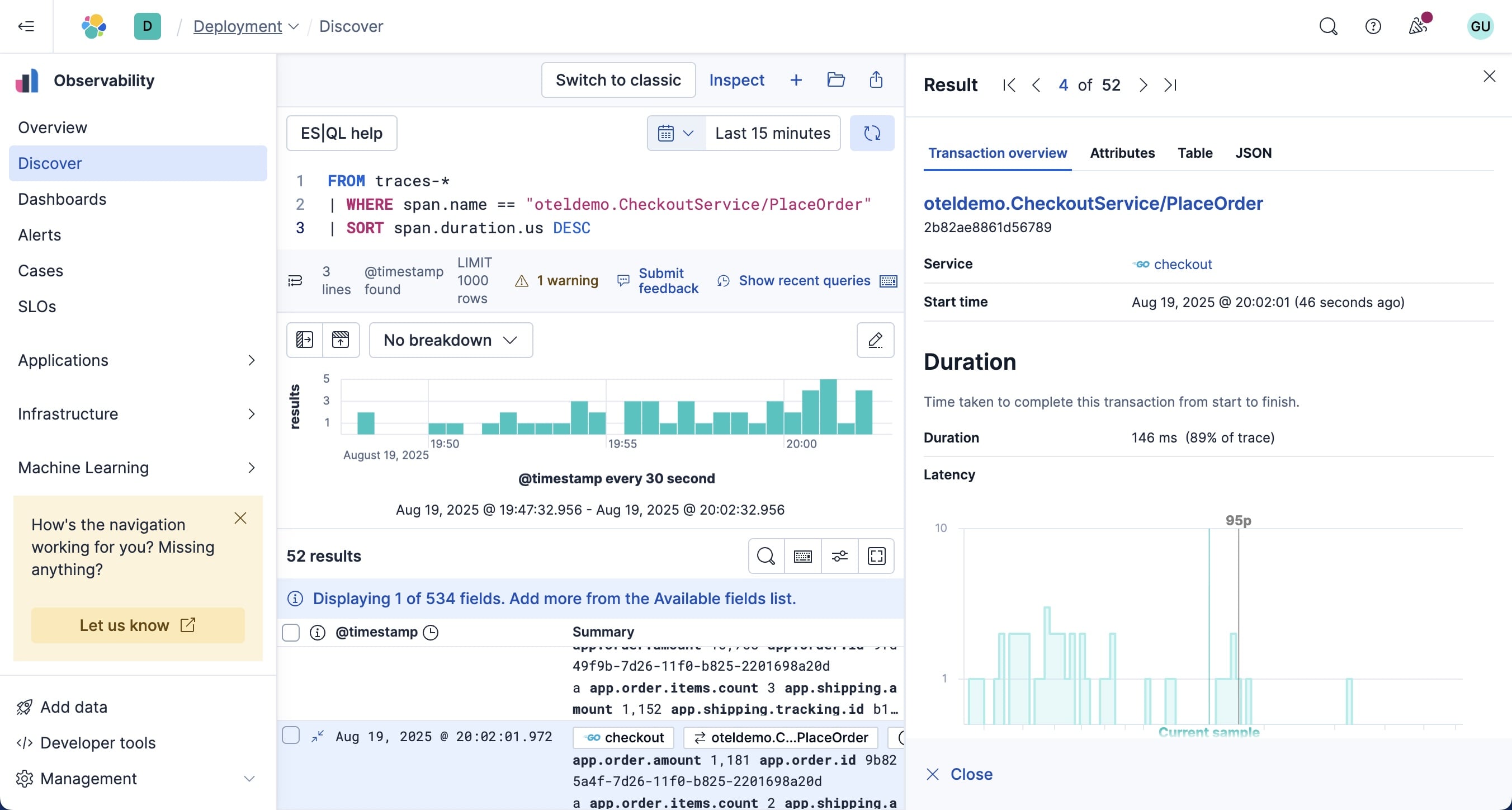Open the checkout service link
This screenshot has height=810, width=1512.
(1182, 265)
